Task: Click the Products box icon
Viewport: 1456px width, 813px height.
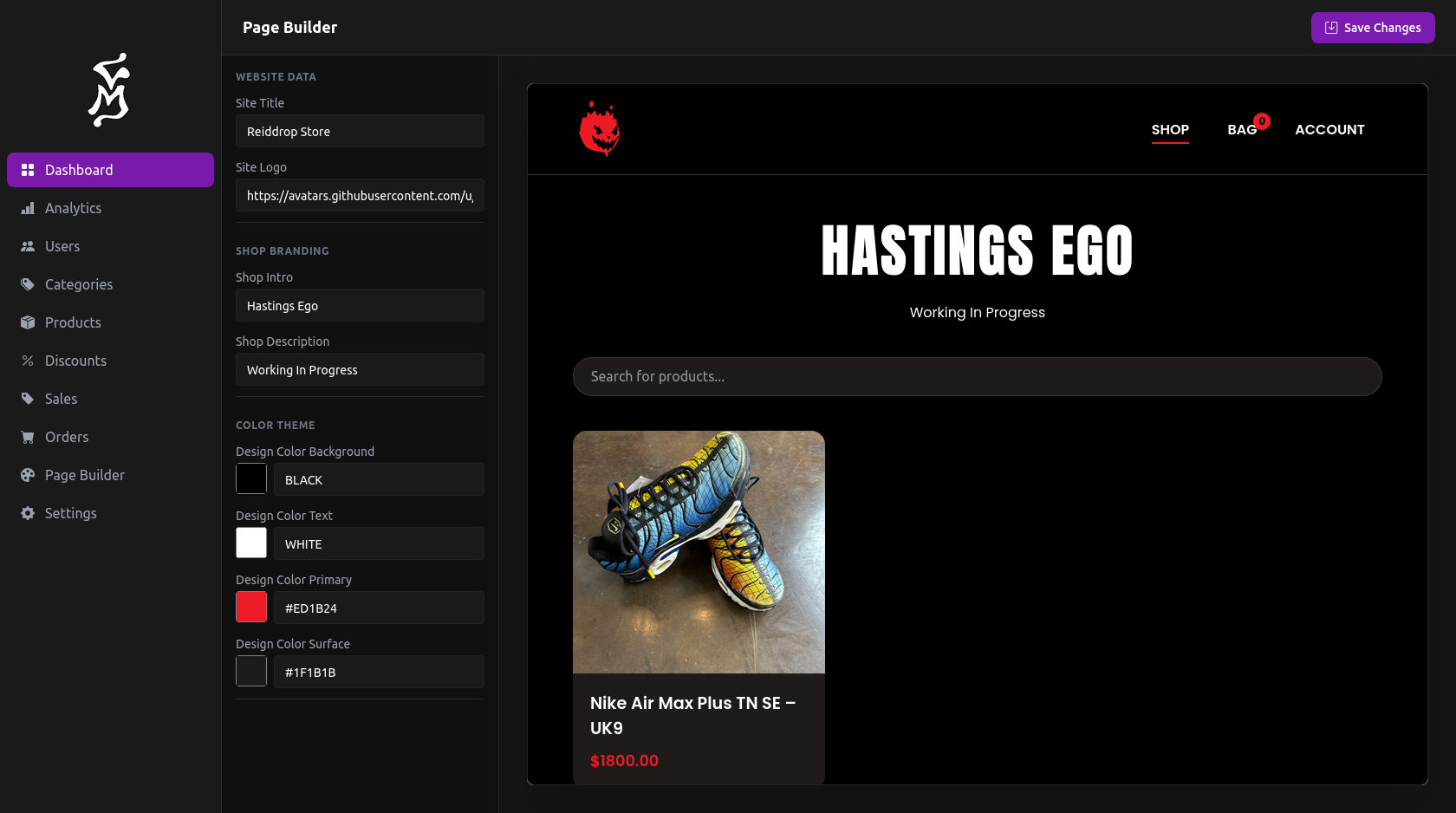Action: click(28, 322)
